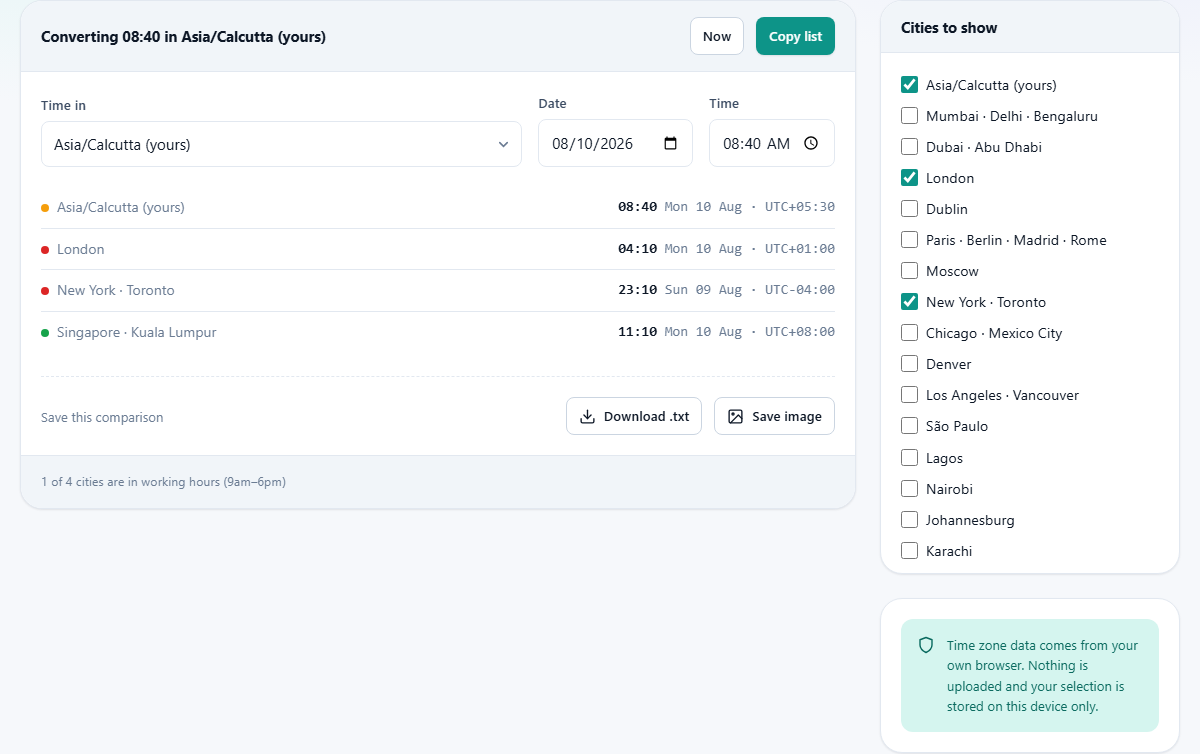
Task: Check the Los Angeles · Vancouver checkbox
Action: (x=909, y=395)
